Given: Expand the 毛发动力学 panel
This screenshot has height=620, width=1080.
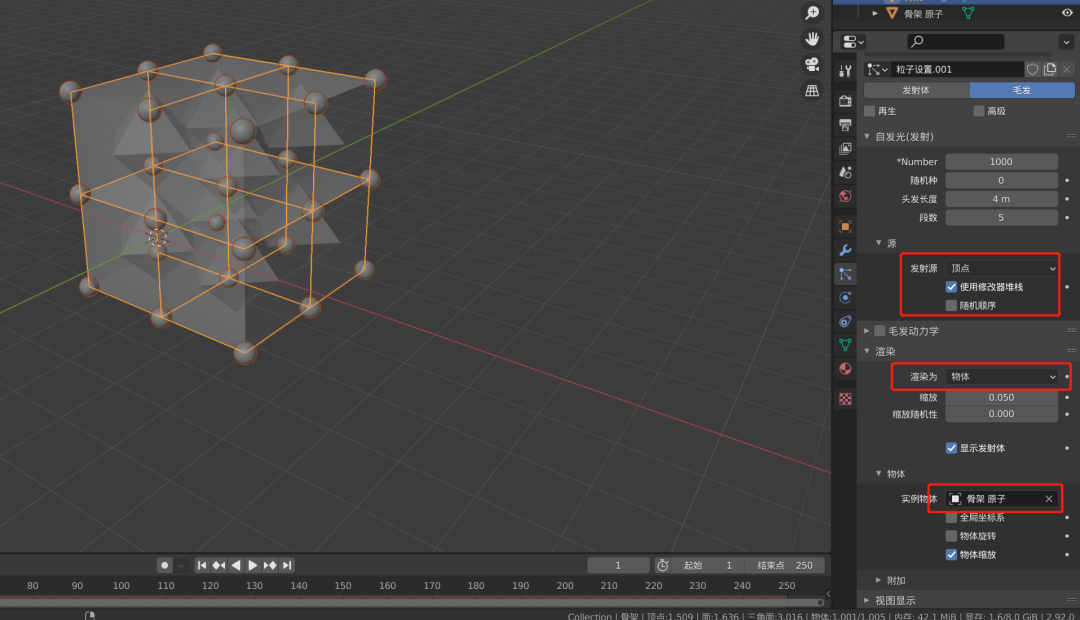Looking at the screenshot, I should point(867,331).
